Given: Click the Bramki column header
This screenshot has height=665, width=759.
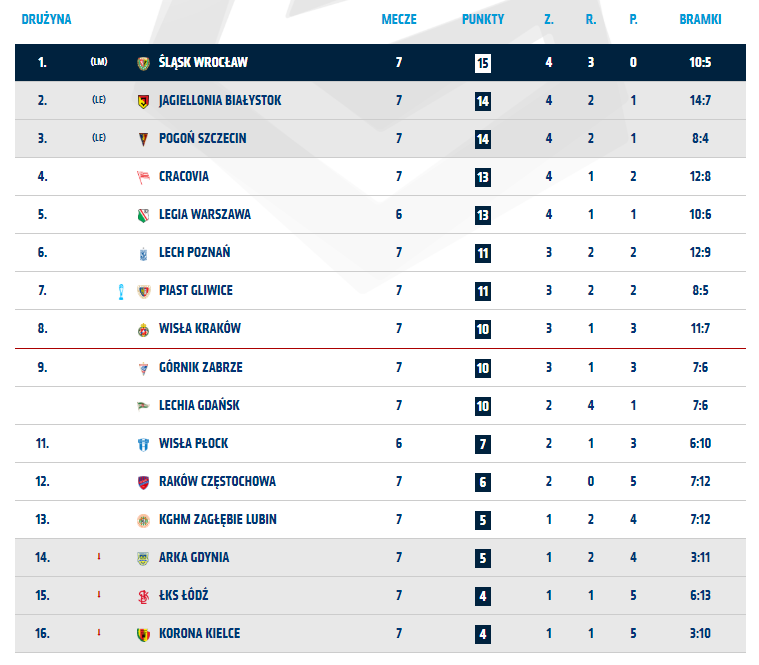Looking at the screenshot, I should (700, 19).
